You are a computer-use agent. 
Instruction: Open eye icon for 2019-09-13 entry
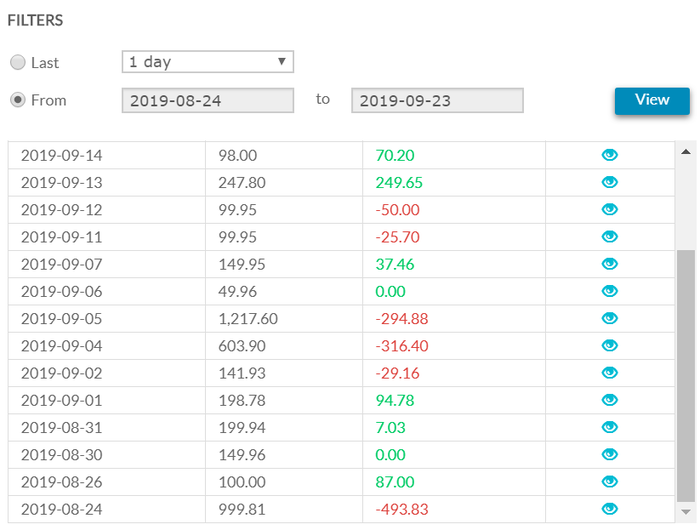tap(609, 182)
